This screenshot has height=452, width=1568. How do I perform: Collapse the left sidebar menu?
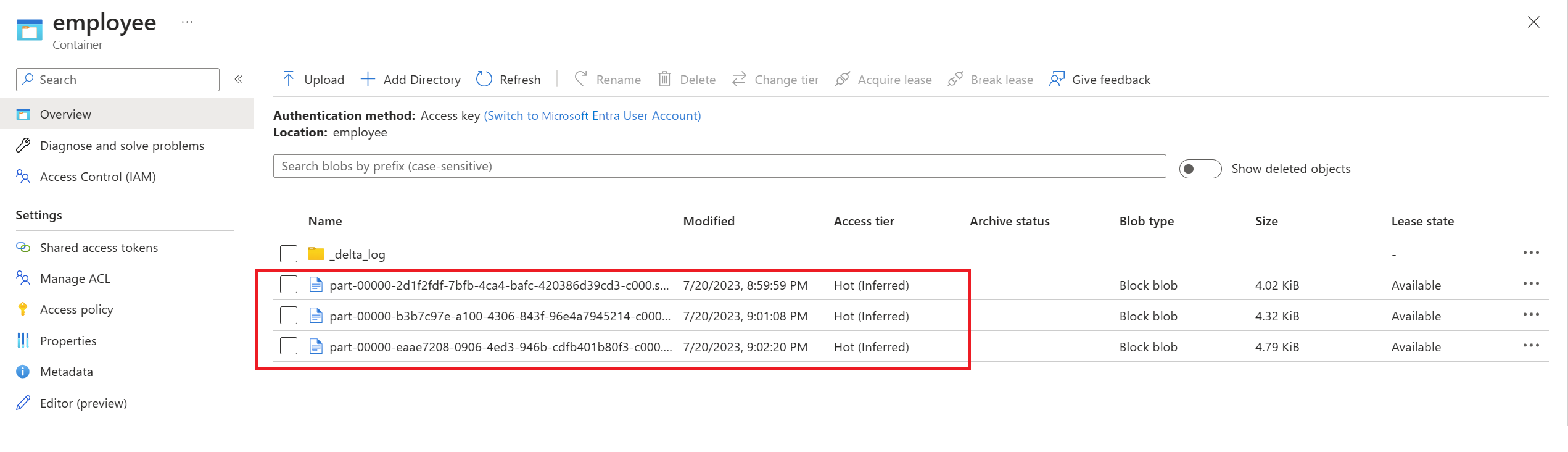(x=239, y=79)
